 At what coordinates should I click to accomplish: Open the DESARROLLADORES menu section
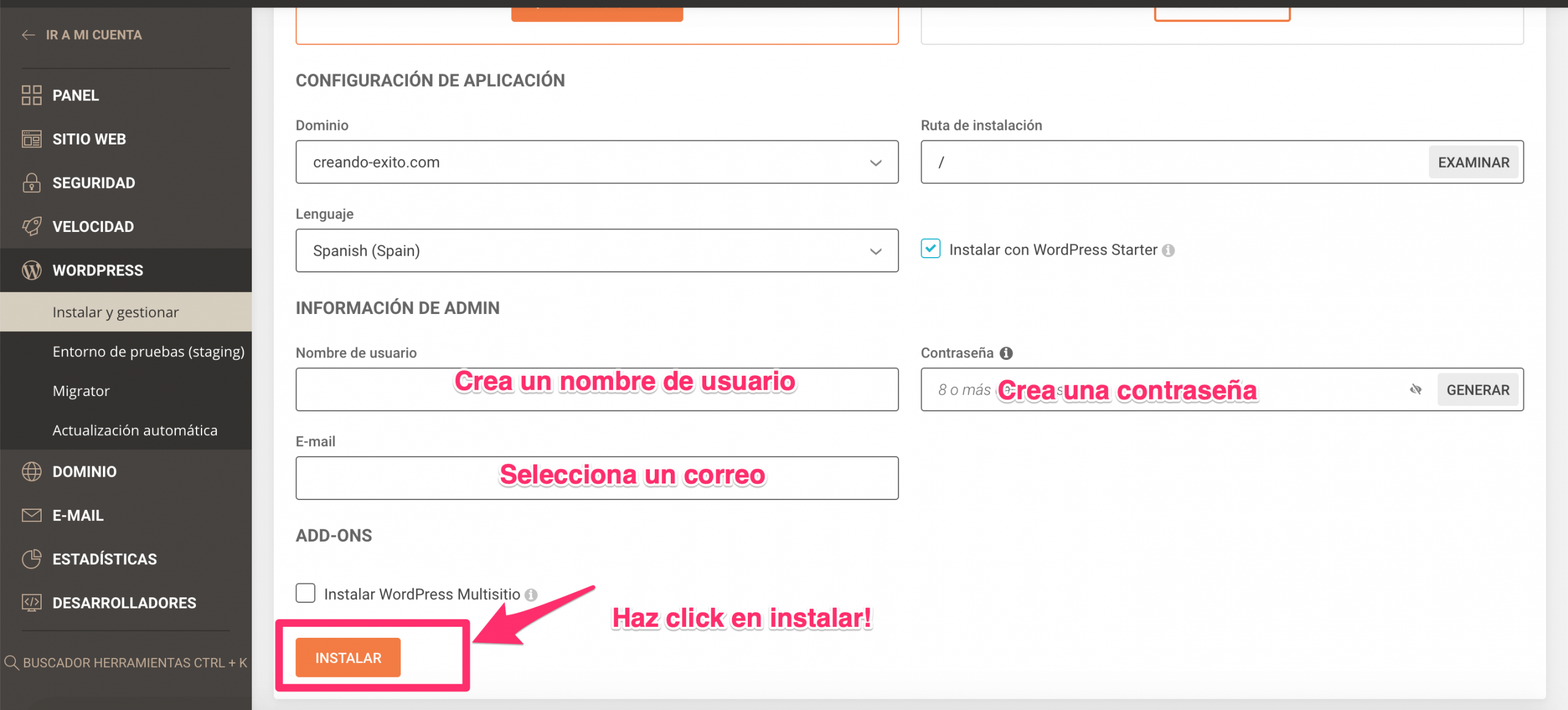126,603
